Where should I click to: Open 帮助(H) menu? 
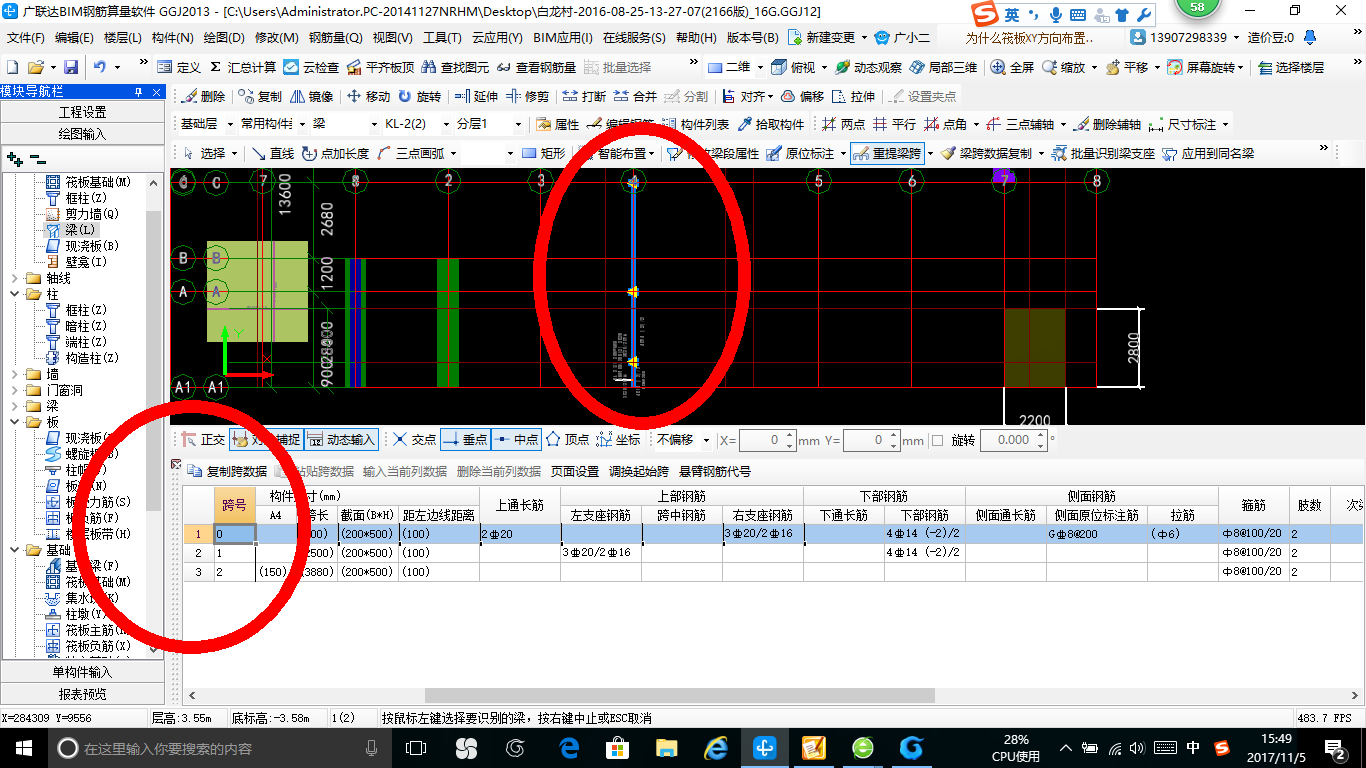click(x=697, y=37)
